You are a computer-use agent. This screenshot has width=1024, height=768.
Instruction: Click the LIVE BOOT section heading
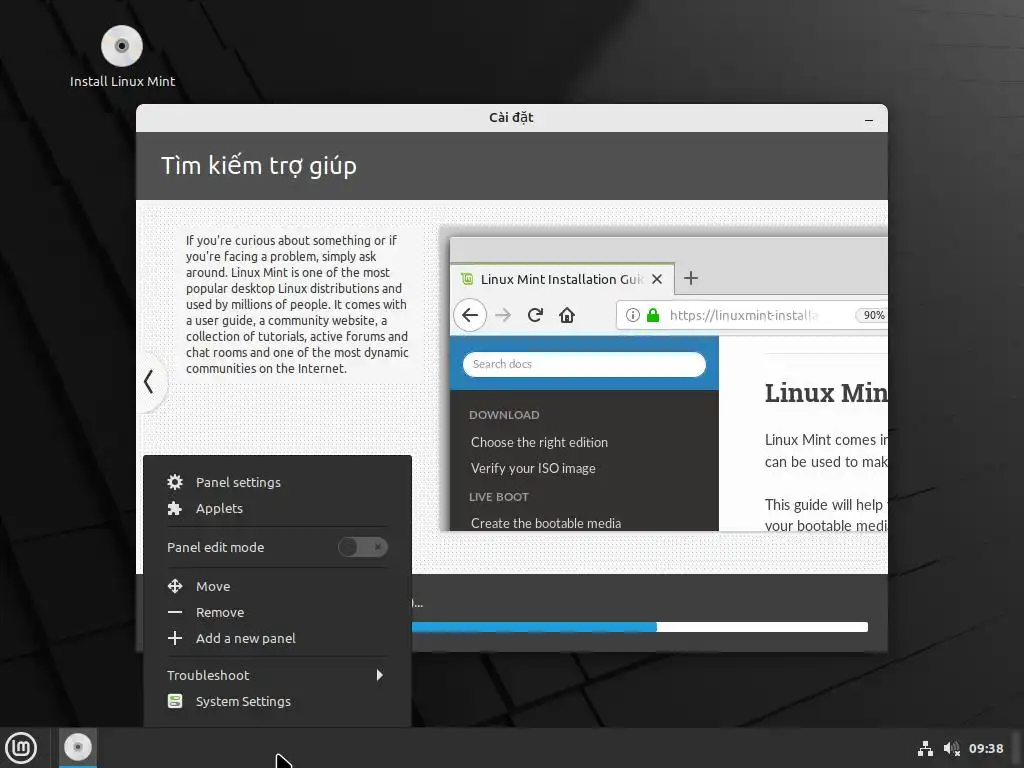(498, 497)
